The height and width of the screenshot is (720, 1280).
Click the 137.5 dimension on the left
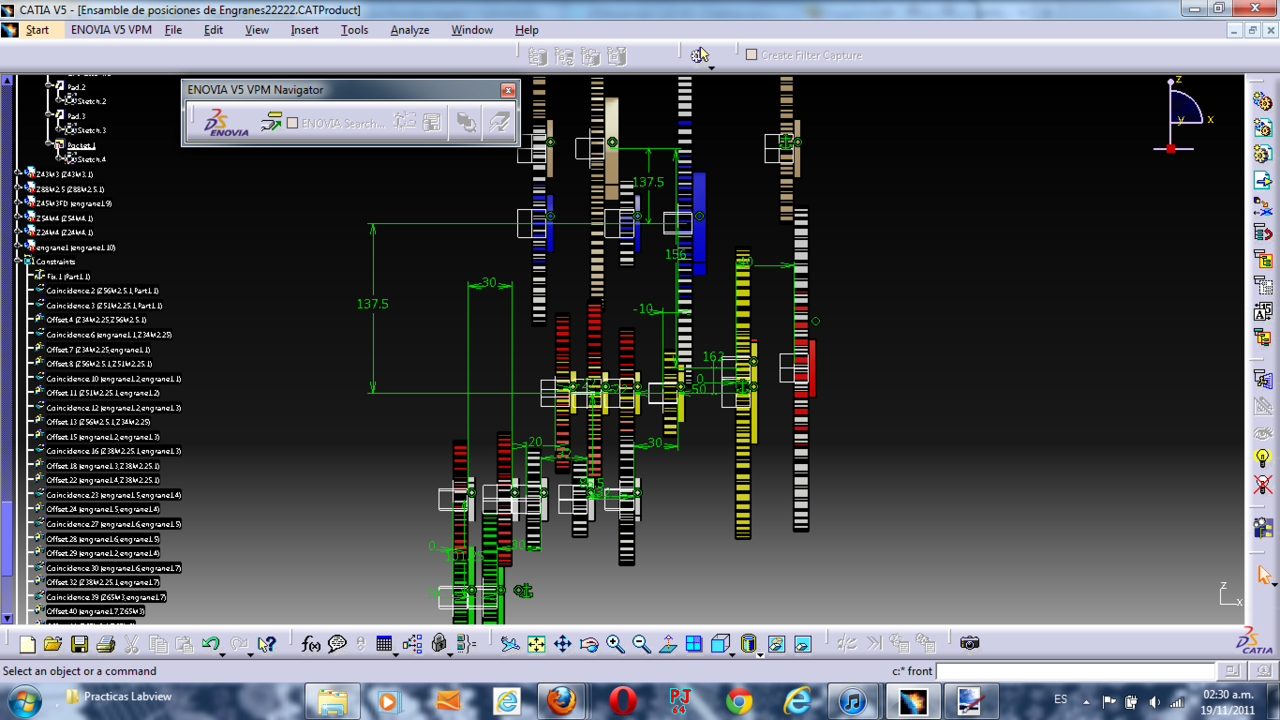(x=372, y=303)
